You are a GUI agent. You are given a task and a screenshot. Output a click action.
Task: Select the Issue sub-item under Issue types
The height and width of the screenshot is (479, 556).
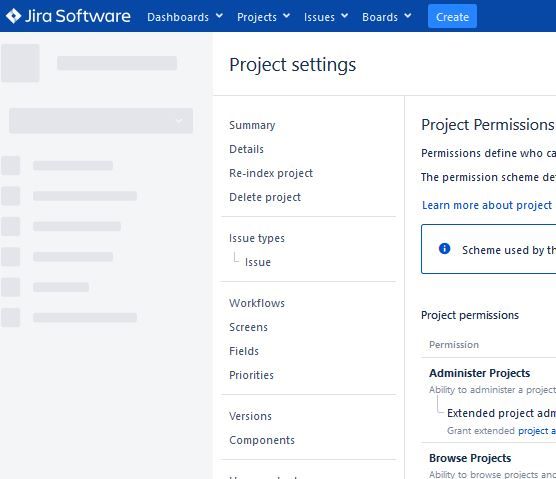tap(258, 262)
